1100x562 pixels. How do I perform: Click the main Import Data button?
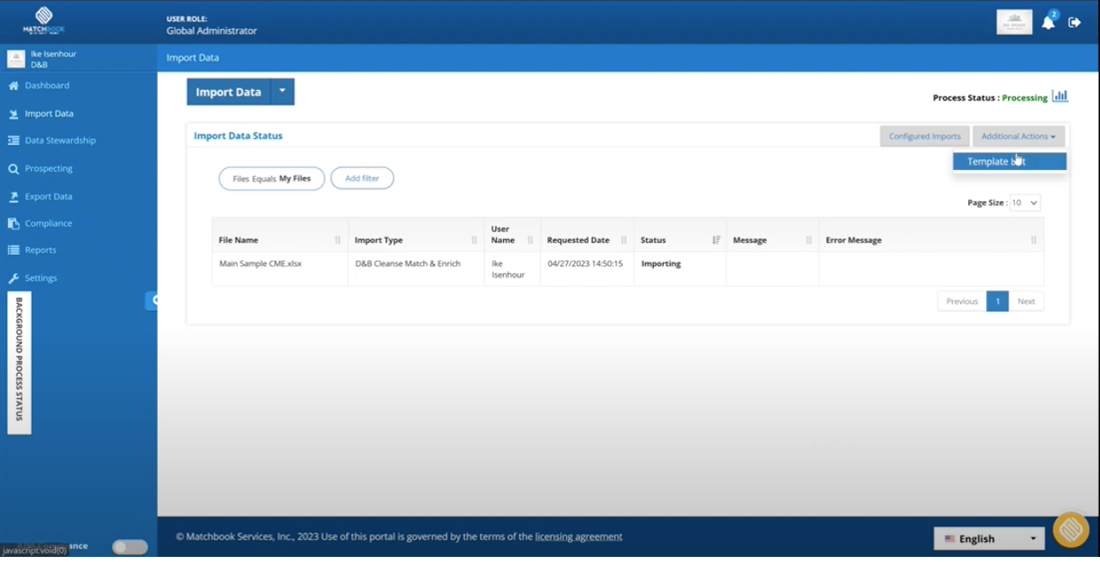229,91
